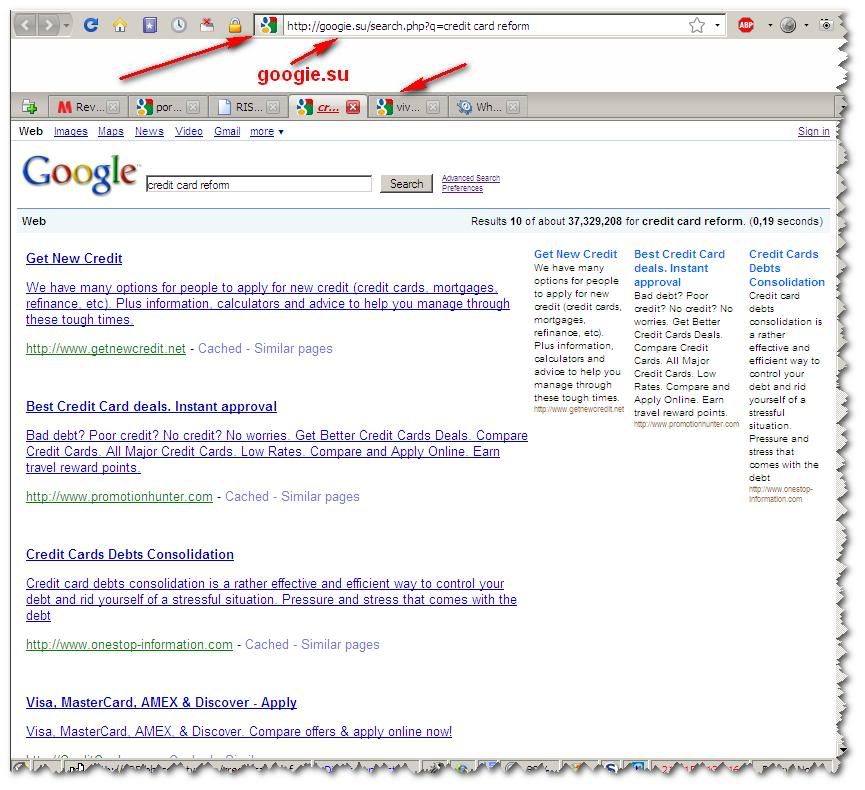This screenshot has height=790, width=865.
Task: Click the padlock icon in toolbar
Action: (x=234, y=25)
